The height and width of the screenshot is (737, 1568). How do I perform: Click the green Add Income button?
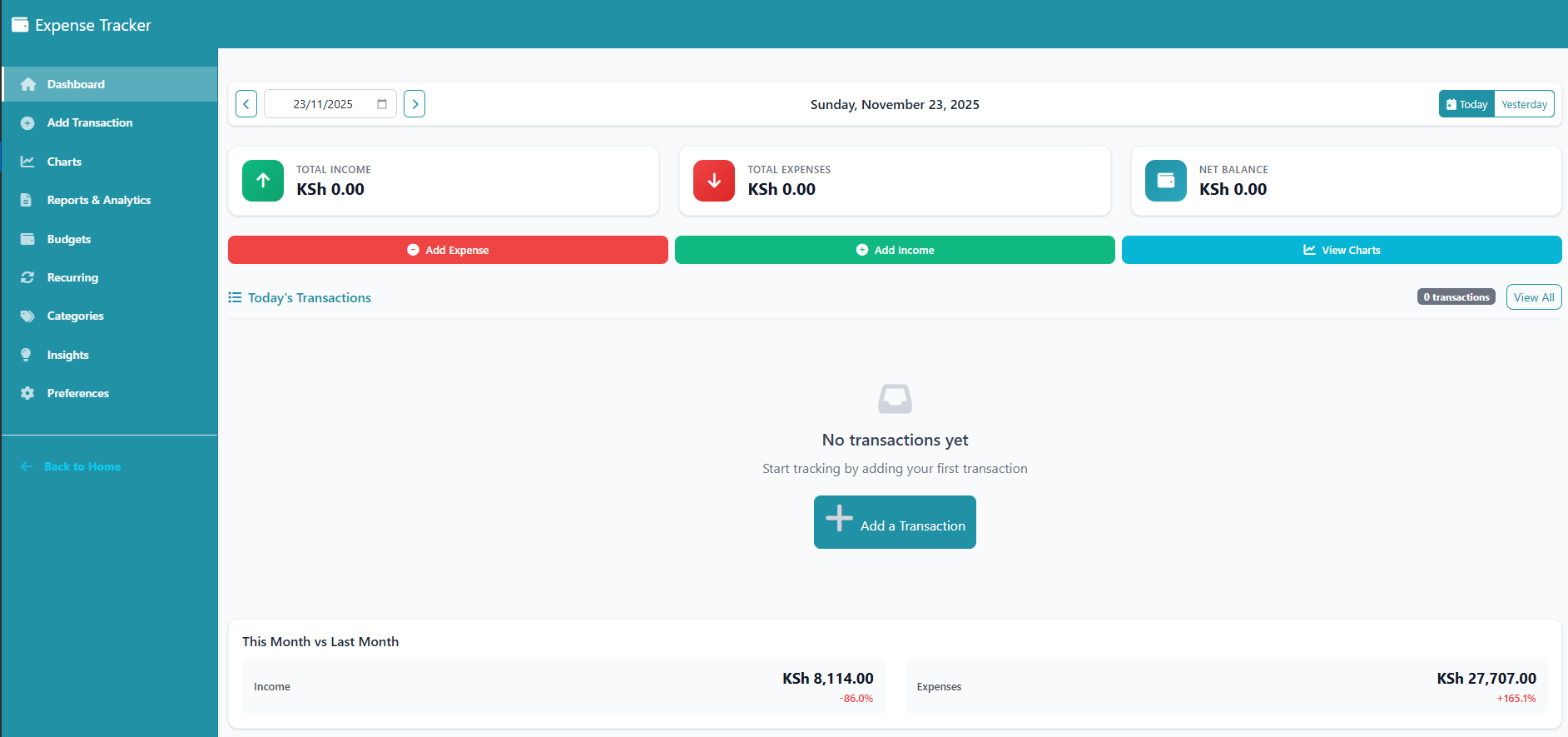(895, 250)
